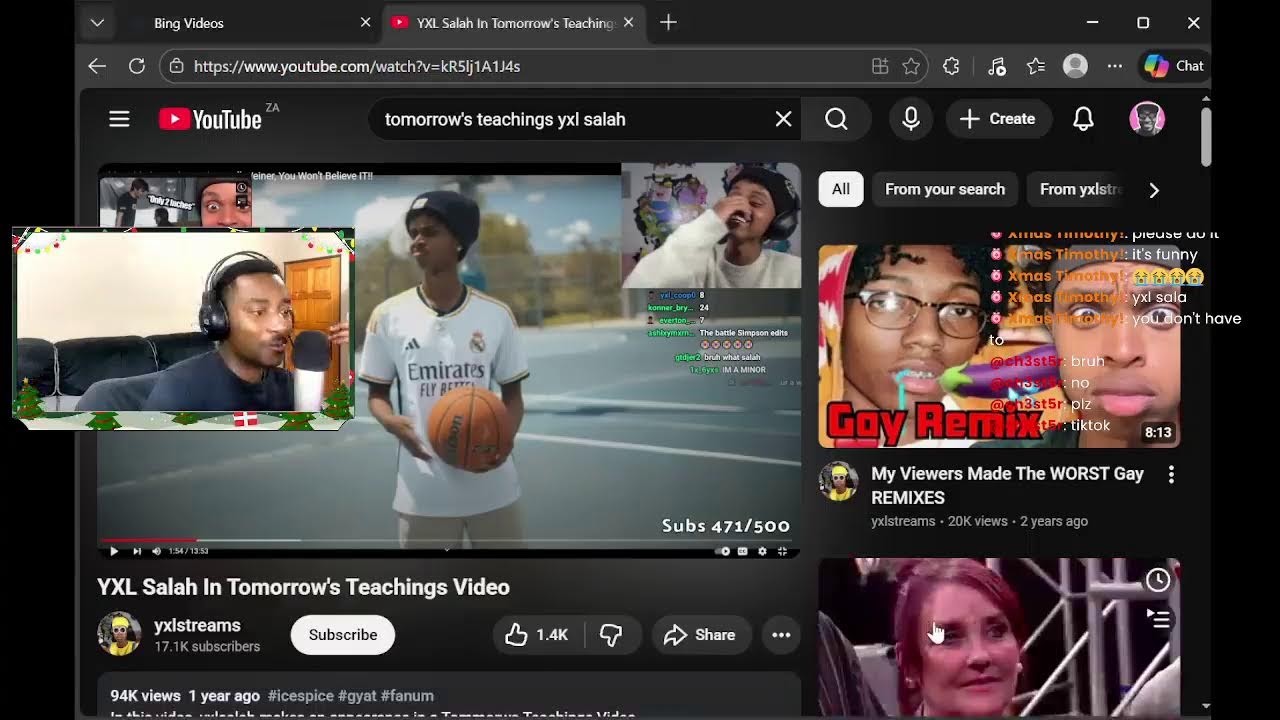Screen dimensions: 1280x720
Task: Run search with the magnifier button
Action: point(836,119)
